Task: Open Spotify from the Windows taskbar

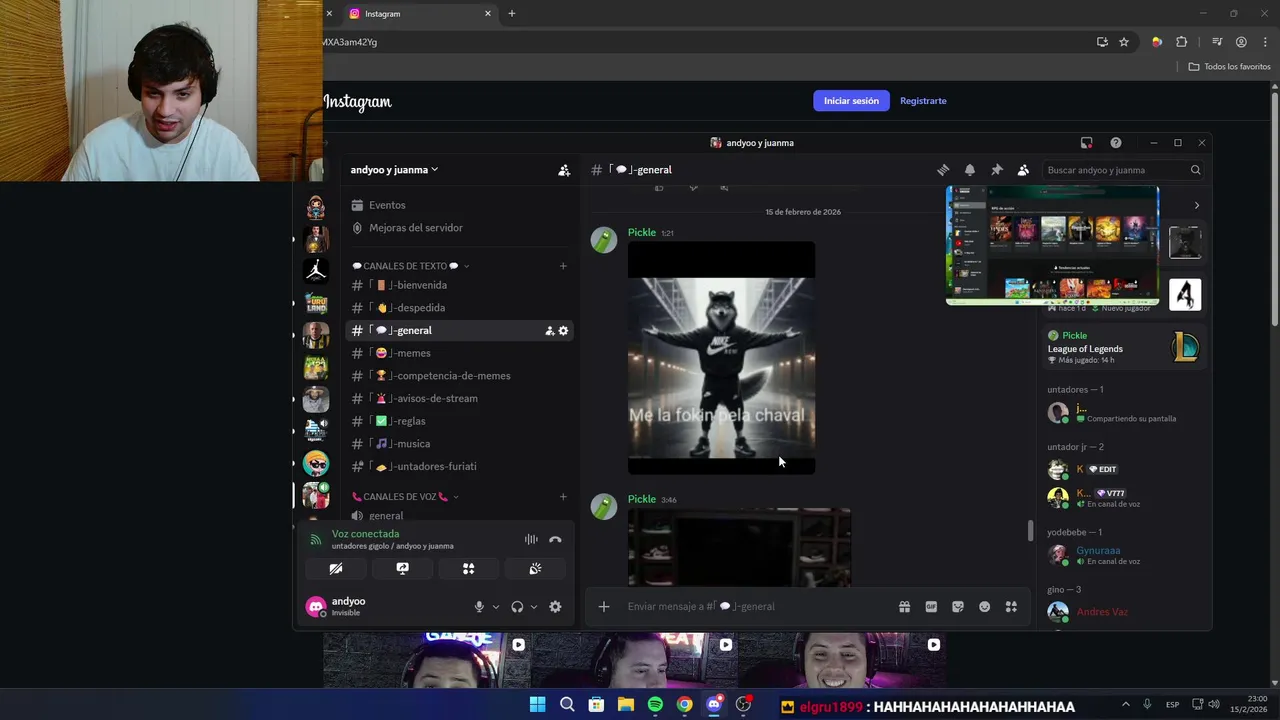Action: (x=655, y=705)
